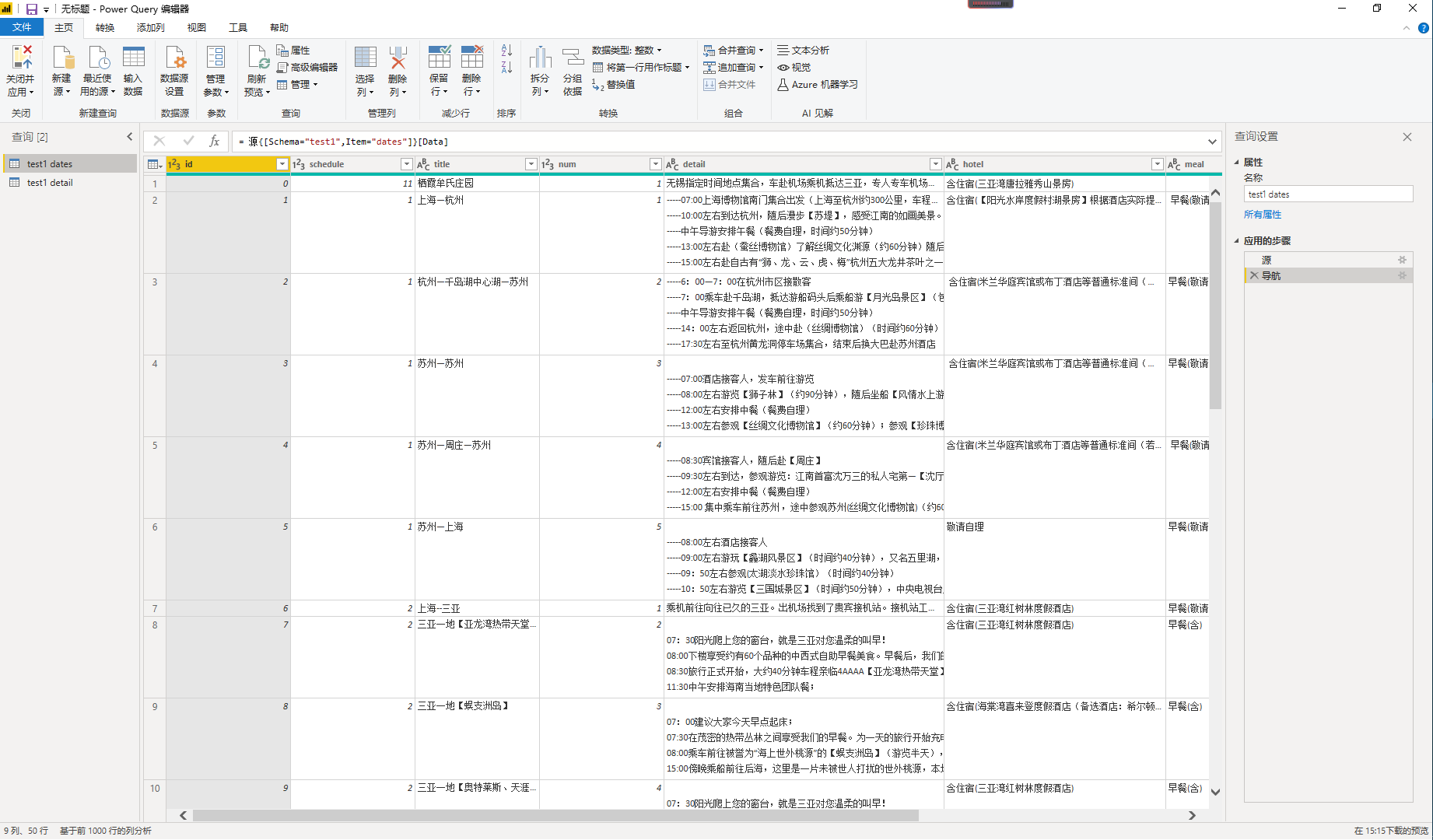This screenshot has width=1433, height=840.
Task: Open the 添加列 (Add Column) tab
Action: 150,28
